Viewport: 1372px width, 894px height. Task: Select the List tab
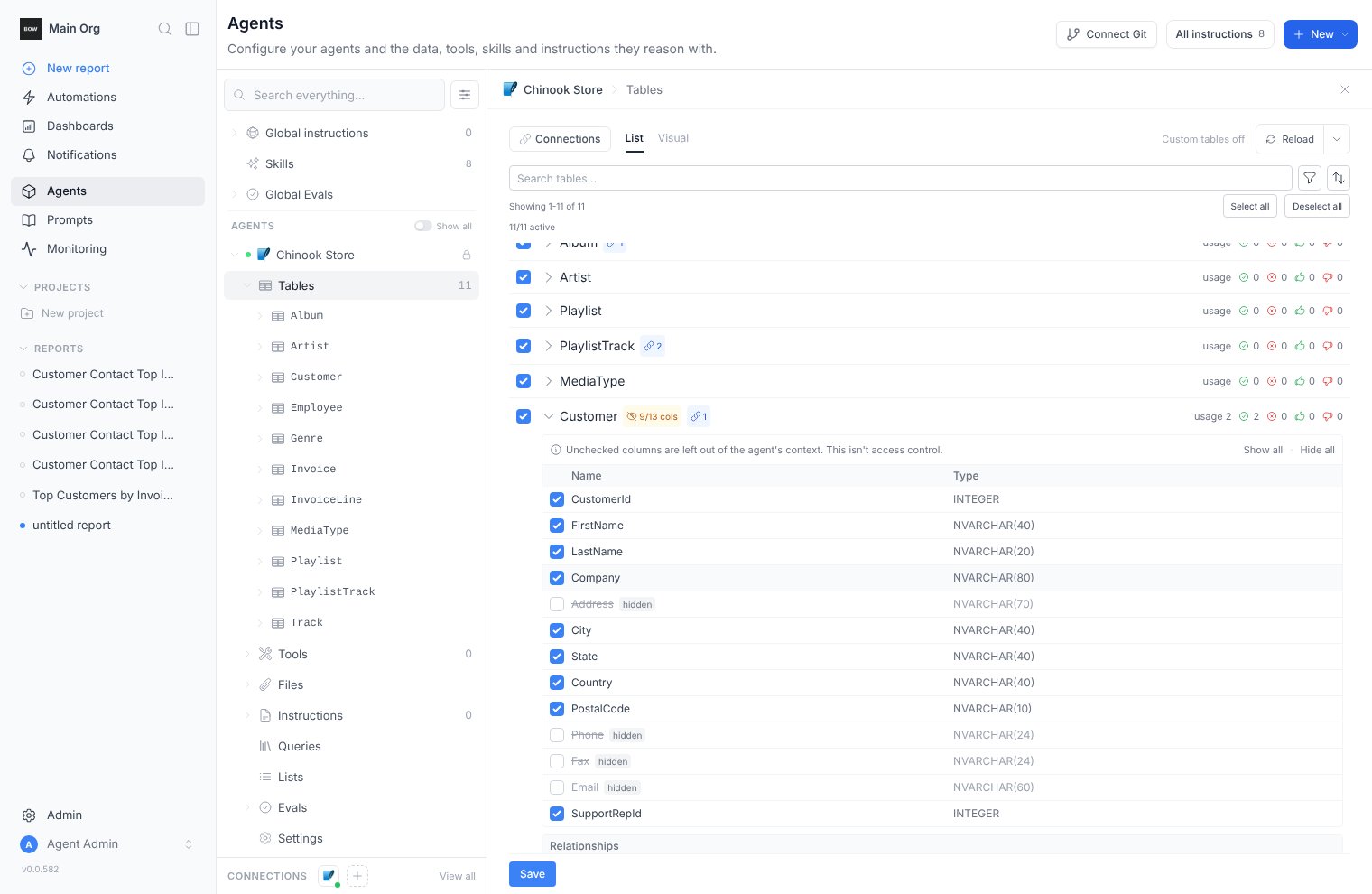click(635, 138)
